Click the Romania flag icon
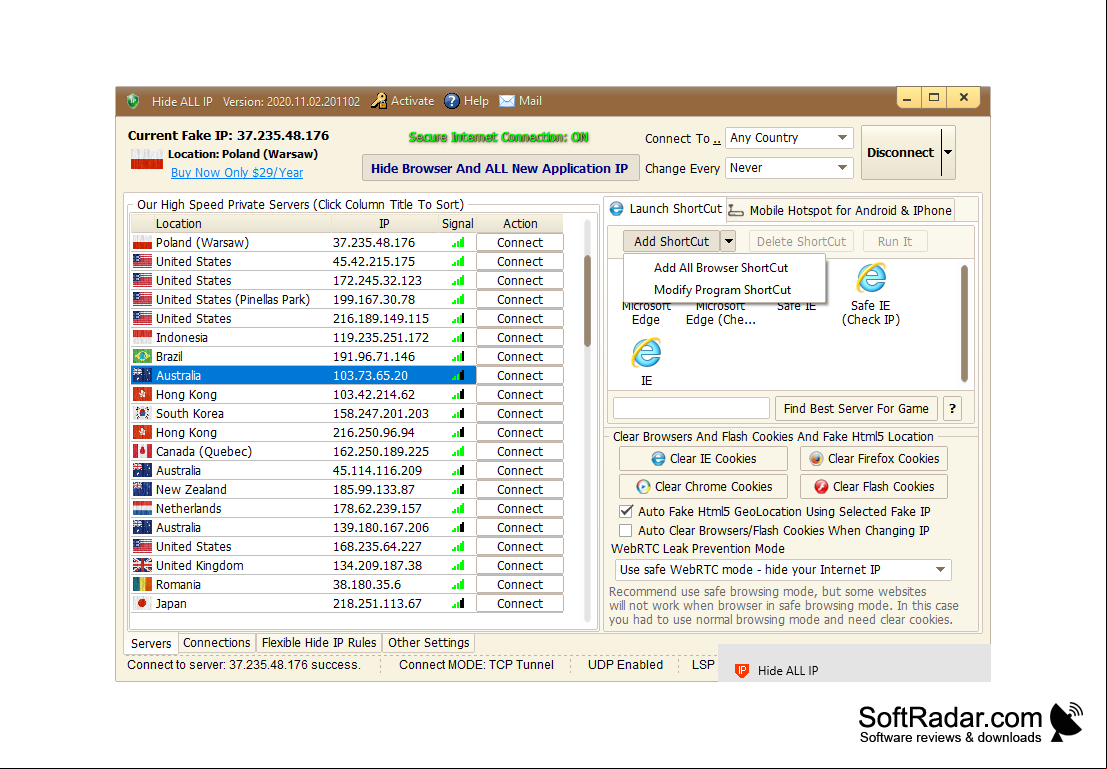This screenshot has height=769, width=1107. (143, 585)
